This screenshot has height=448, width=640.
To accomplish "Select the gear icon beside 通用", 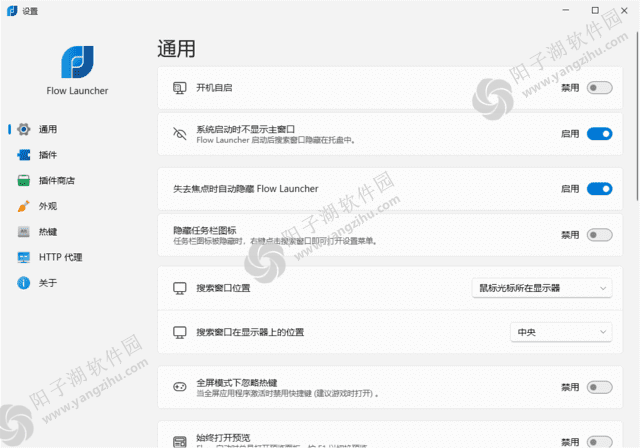I will coord(24,129).
